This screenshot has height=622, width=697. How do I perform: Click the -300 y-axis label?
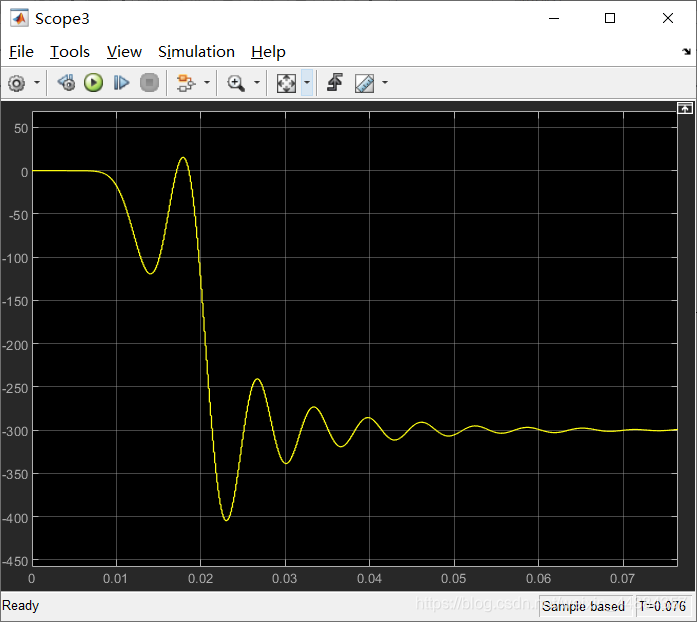pos(16,431)
